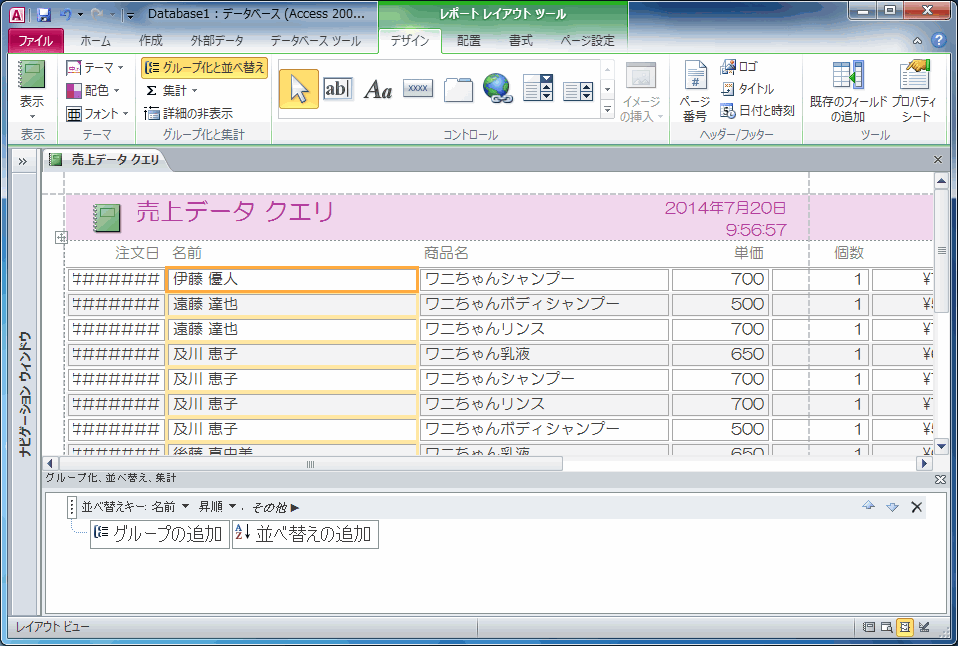
Task: Open view button dropdown arrow
Action: click(x=32, y=116)
